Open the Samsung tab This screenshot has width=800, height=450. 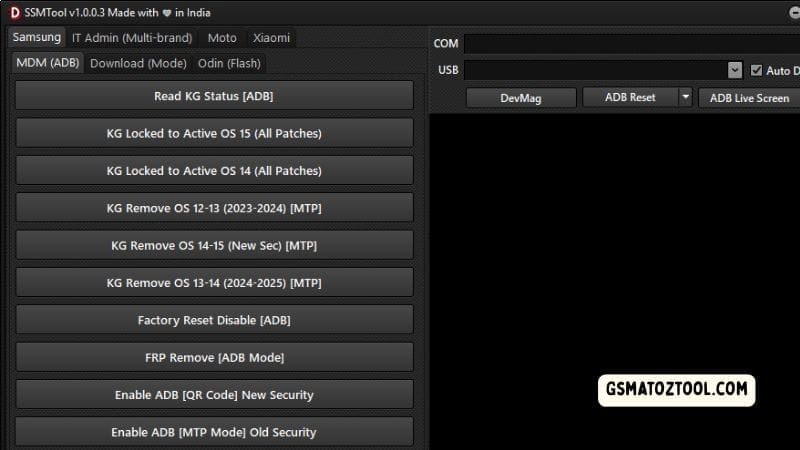36,37
